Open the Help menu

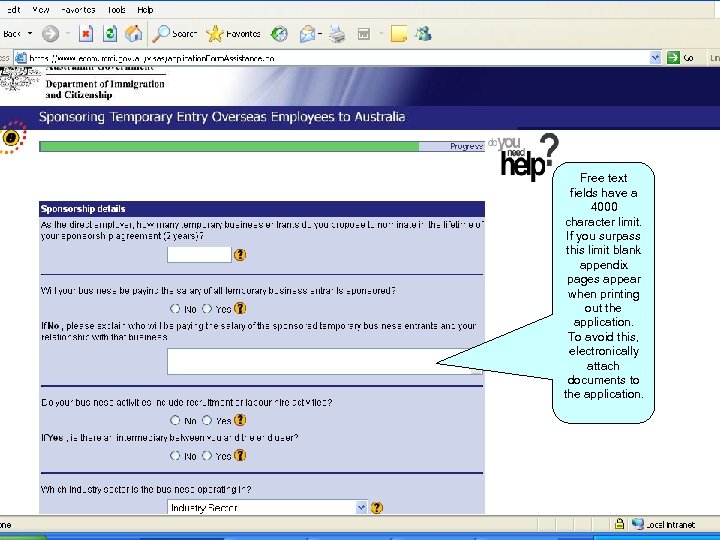tap(145, 10)
